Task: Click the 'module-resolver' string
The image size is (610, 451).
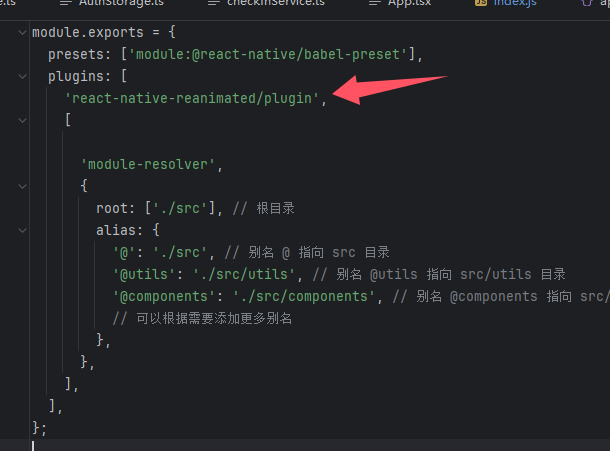Action: (148, 165)
